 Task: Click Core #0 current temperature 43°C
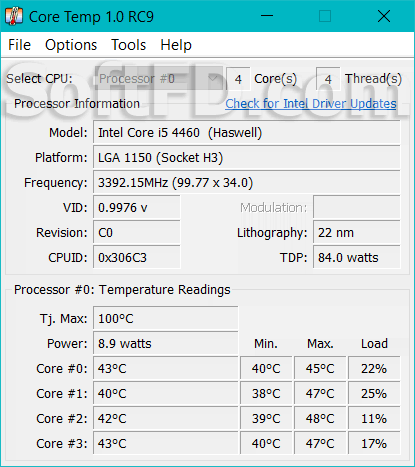(166, 369)
